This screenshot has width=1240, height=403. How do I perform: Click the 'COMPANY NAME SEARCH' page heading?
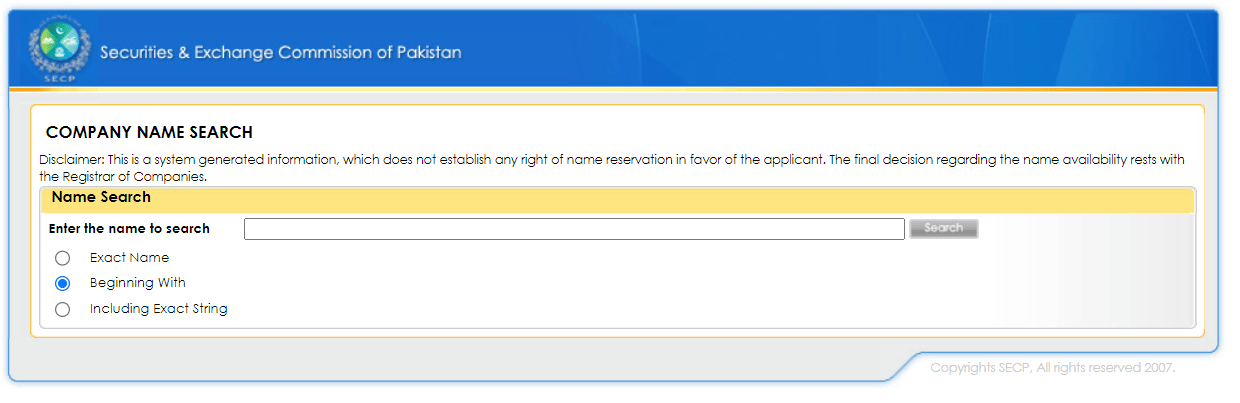pos(149,132)
